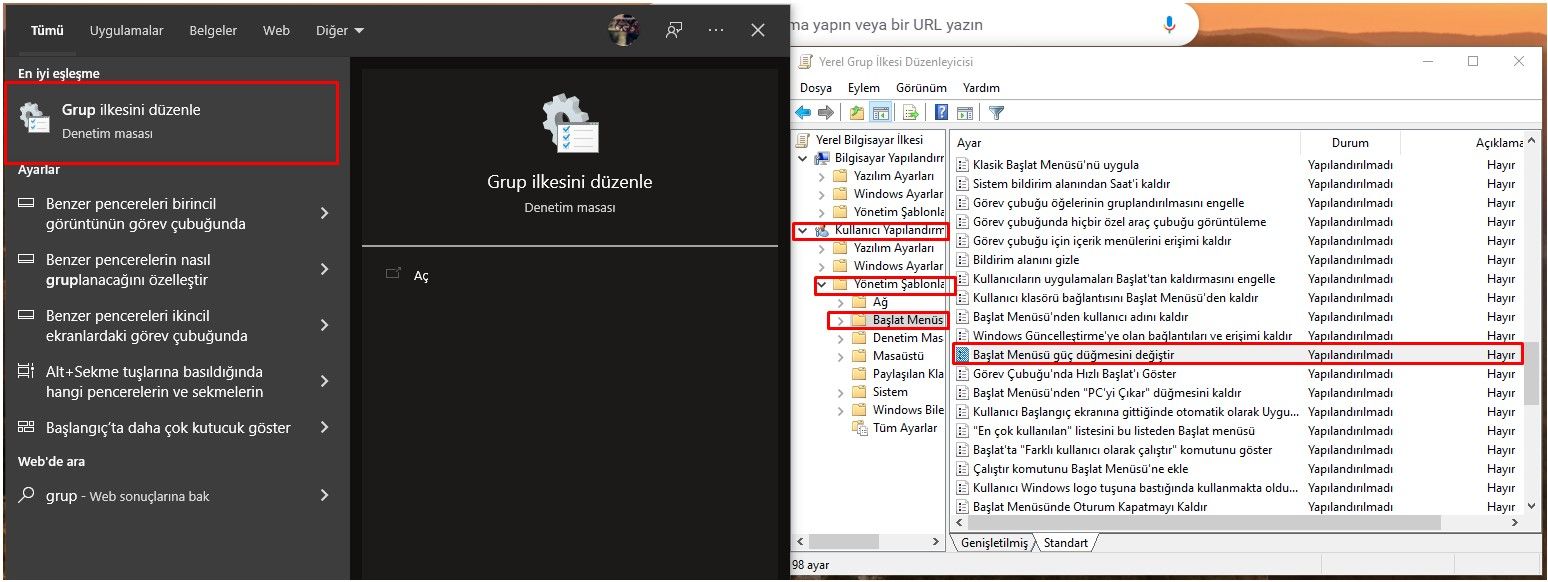This screenshot has height=582, width=1548.
Task: Click the Paylaşılan Klasörler folder icon
Action: point(860,374)
